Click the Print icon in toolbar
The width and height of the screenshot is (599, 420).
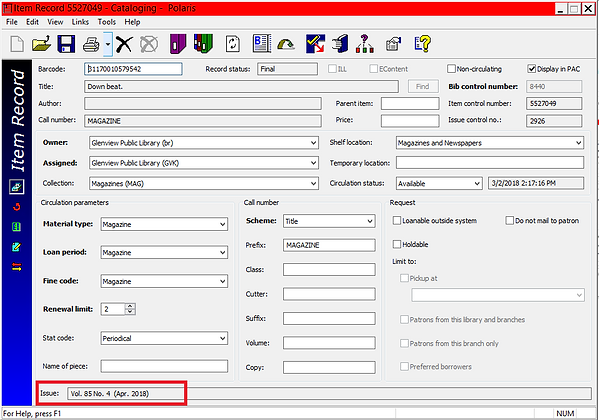click(x=91, y=44)
